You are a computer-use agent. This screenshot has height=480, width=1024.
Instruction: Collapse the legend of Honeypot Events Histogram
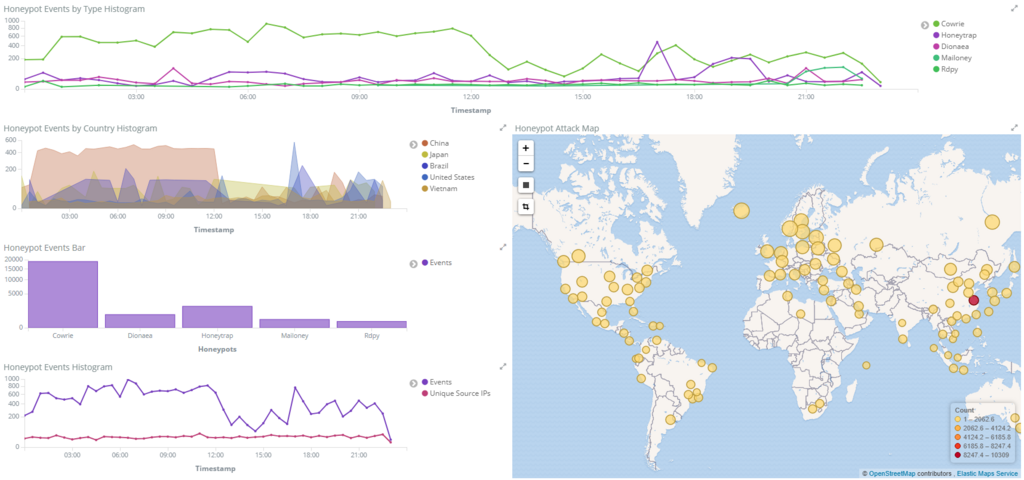click(413, 383)
